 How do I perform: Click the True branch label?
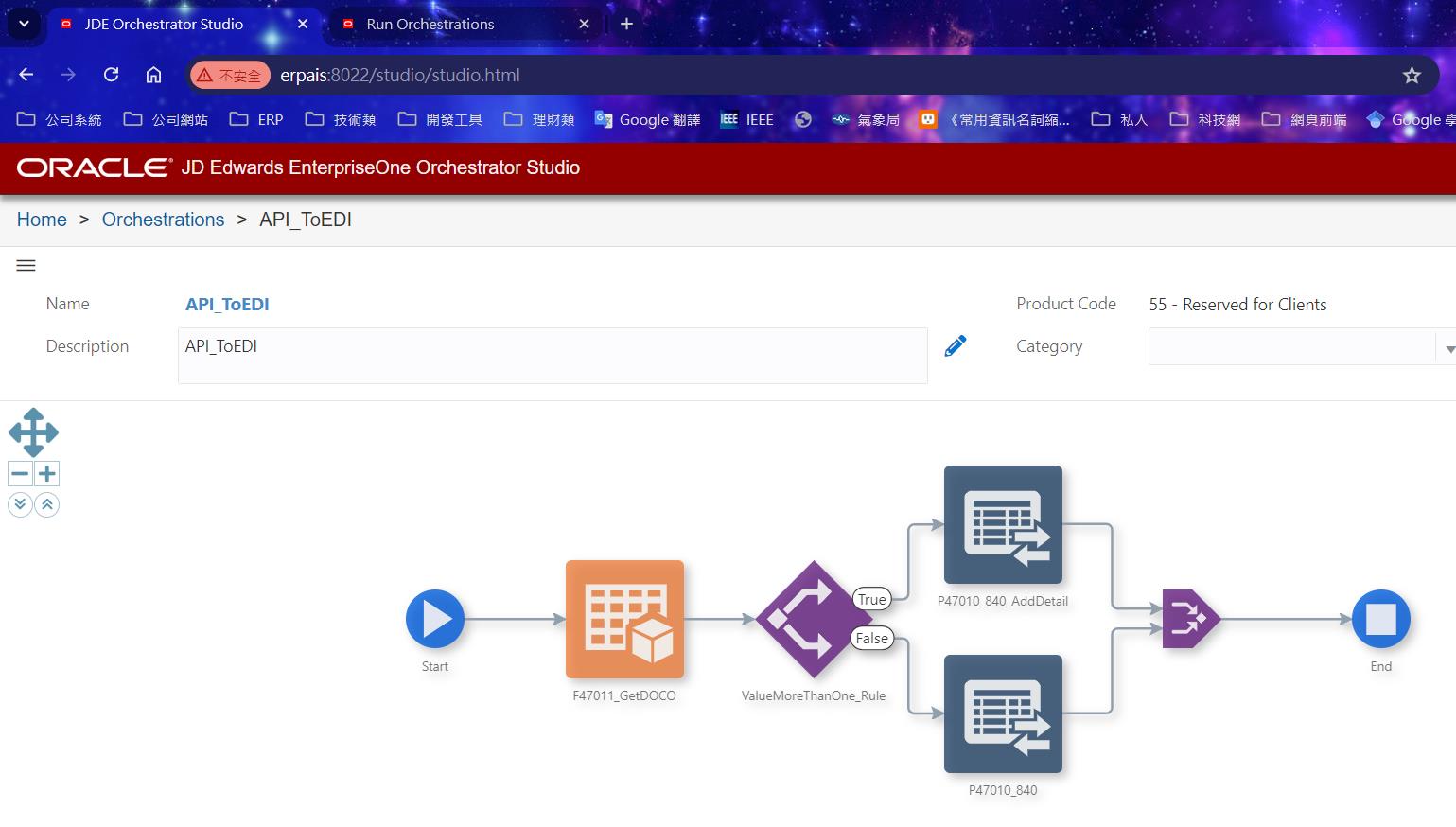pyautogui.click(x=872, y=599)
